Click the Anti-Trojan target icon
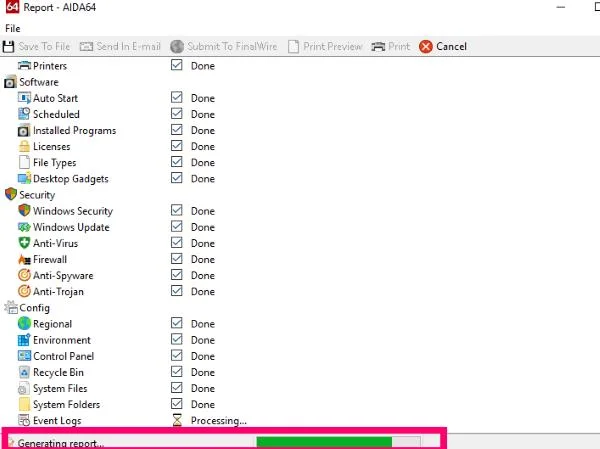600x449 pixels. (24, 291)
